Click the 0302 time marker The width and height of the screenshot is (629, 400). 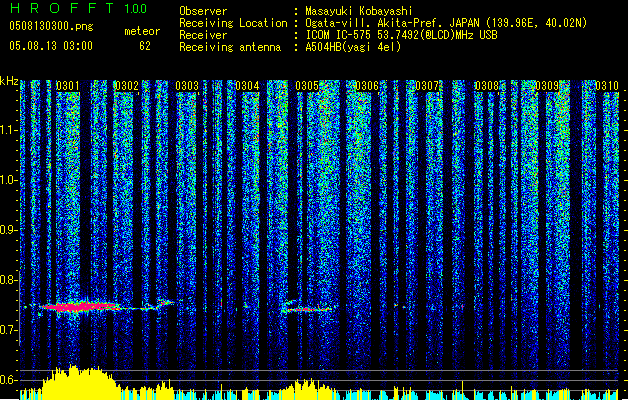point(126,86)
